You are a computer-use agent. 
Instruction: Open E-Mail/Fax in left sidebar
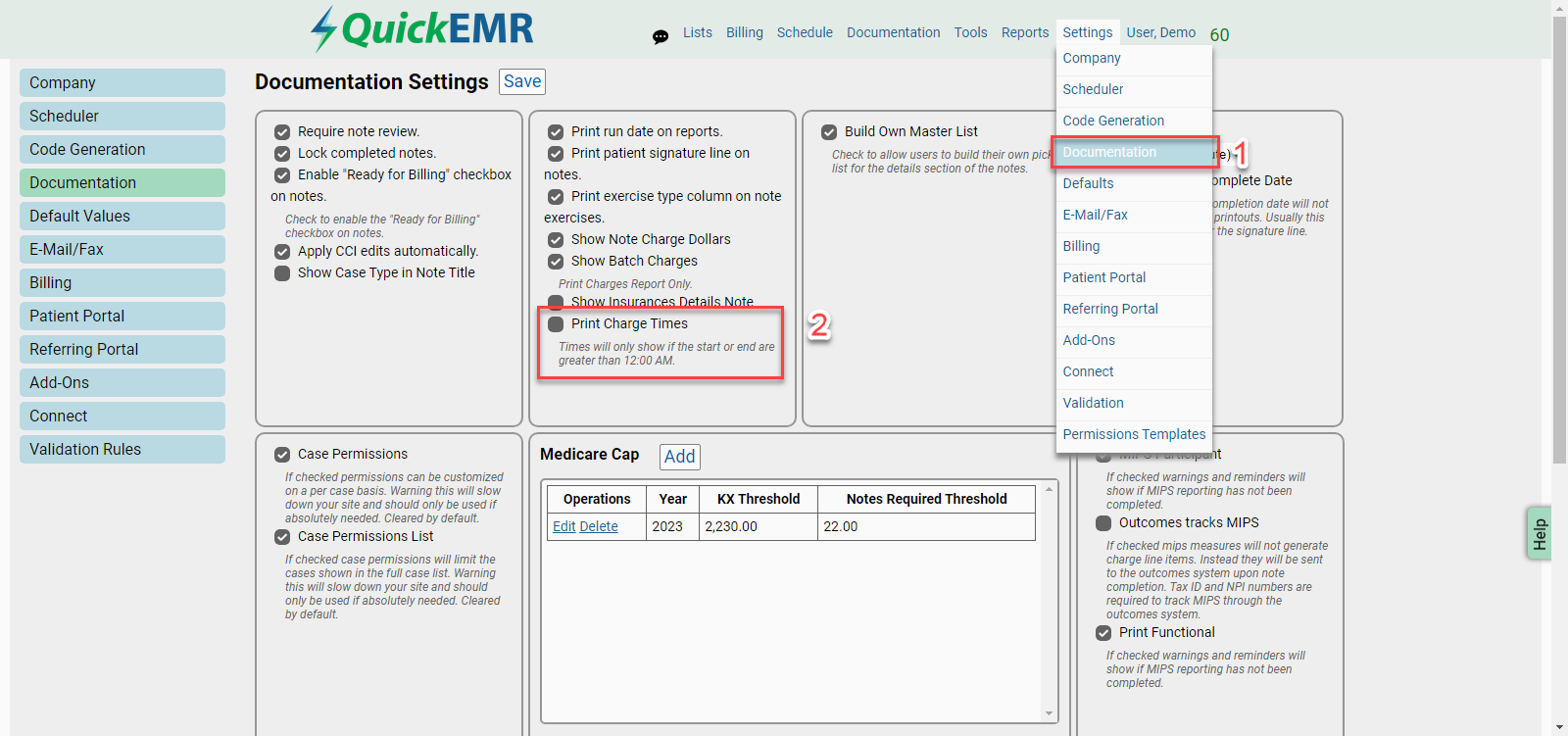point(122,250)
